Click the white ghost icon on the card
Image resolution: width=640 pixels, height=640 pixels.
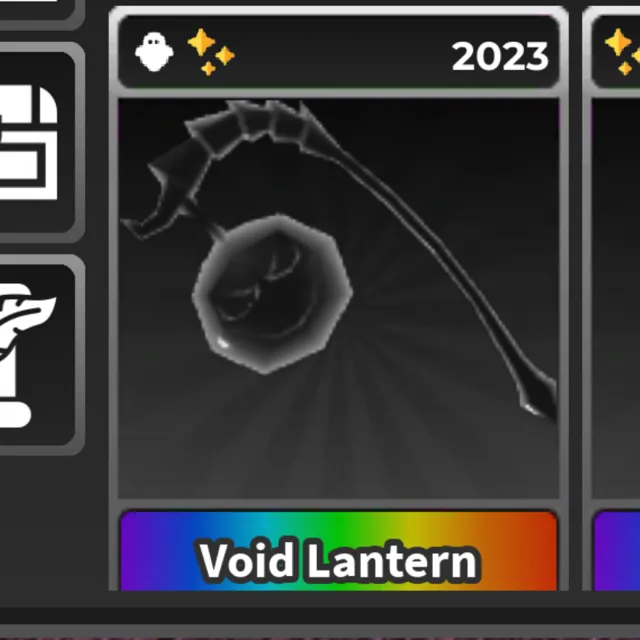tap(154, 52)
